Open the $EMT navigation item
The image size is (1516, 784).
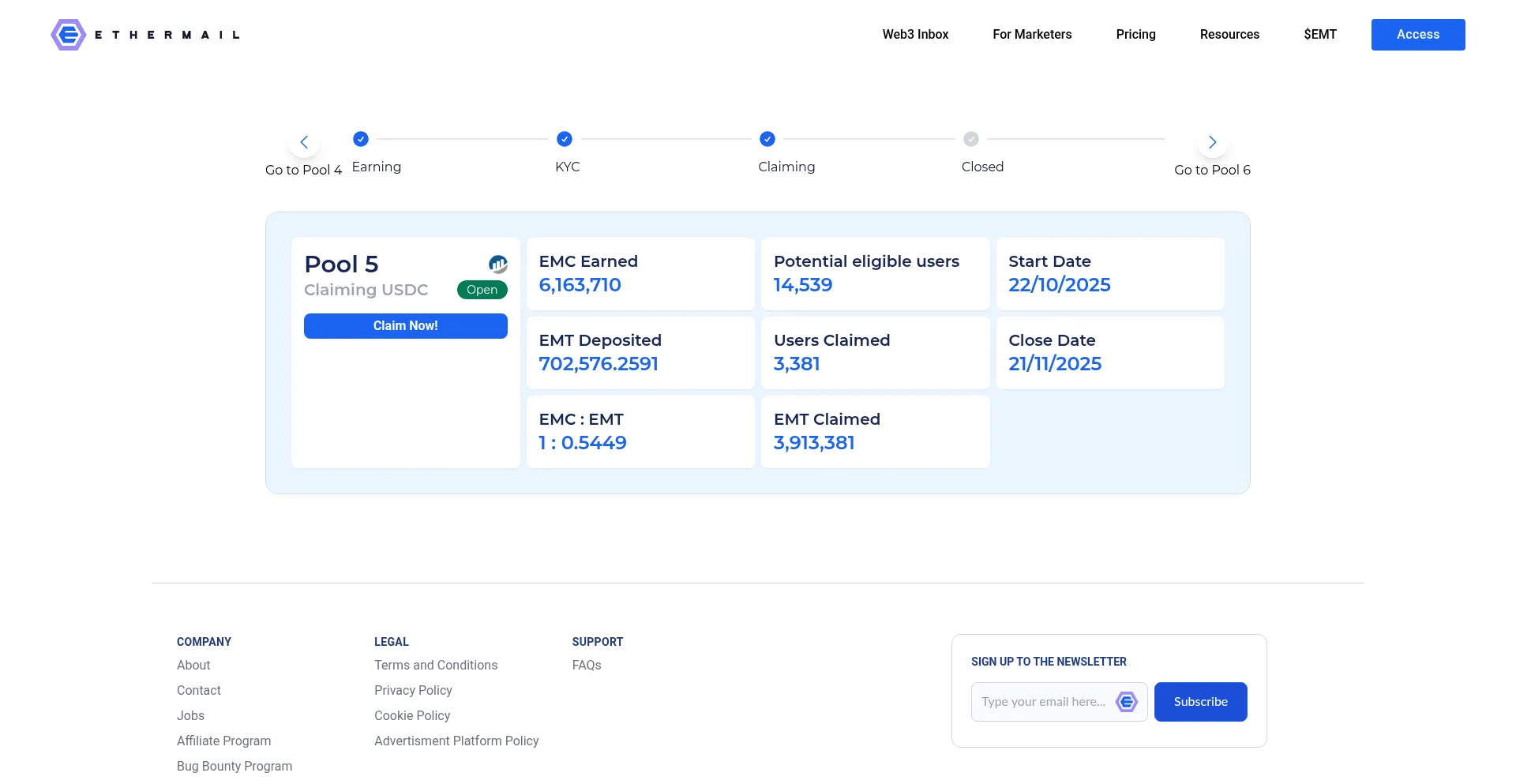pos(1320,35)
